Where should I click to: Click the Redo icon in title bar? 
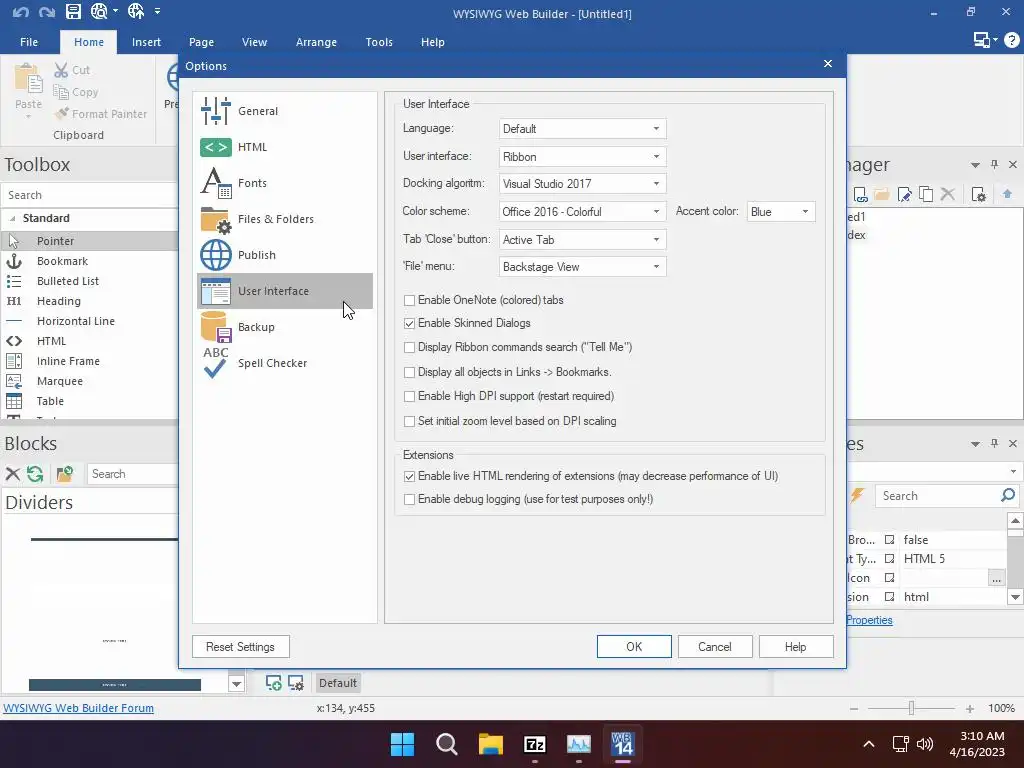tap(46, 12)
